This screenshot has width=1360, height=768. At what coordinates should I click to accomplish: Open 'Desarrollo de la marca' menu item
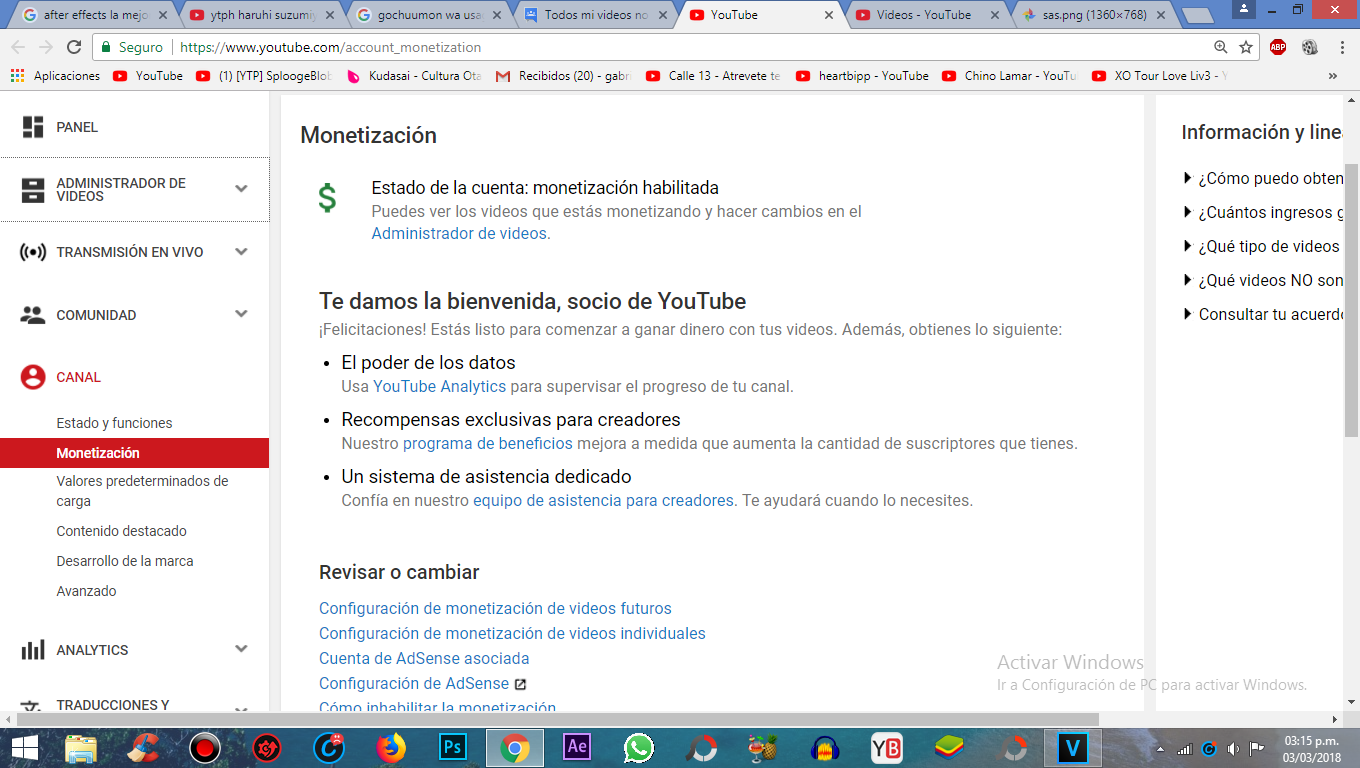(125, 561)
